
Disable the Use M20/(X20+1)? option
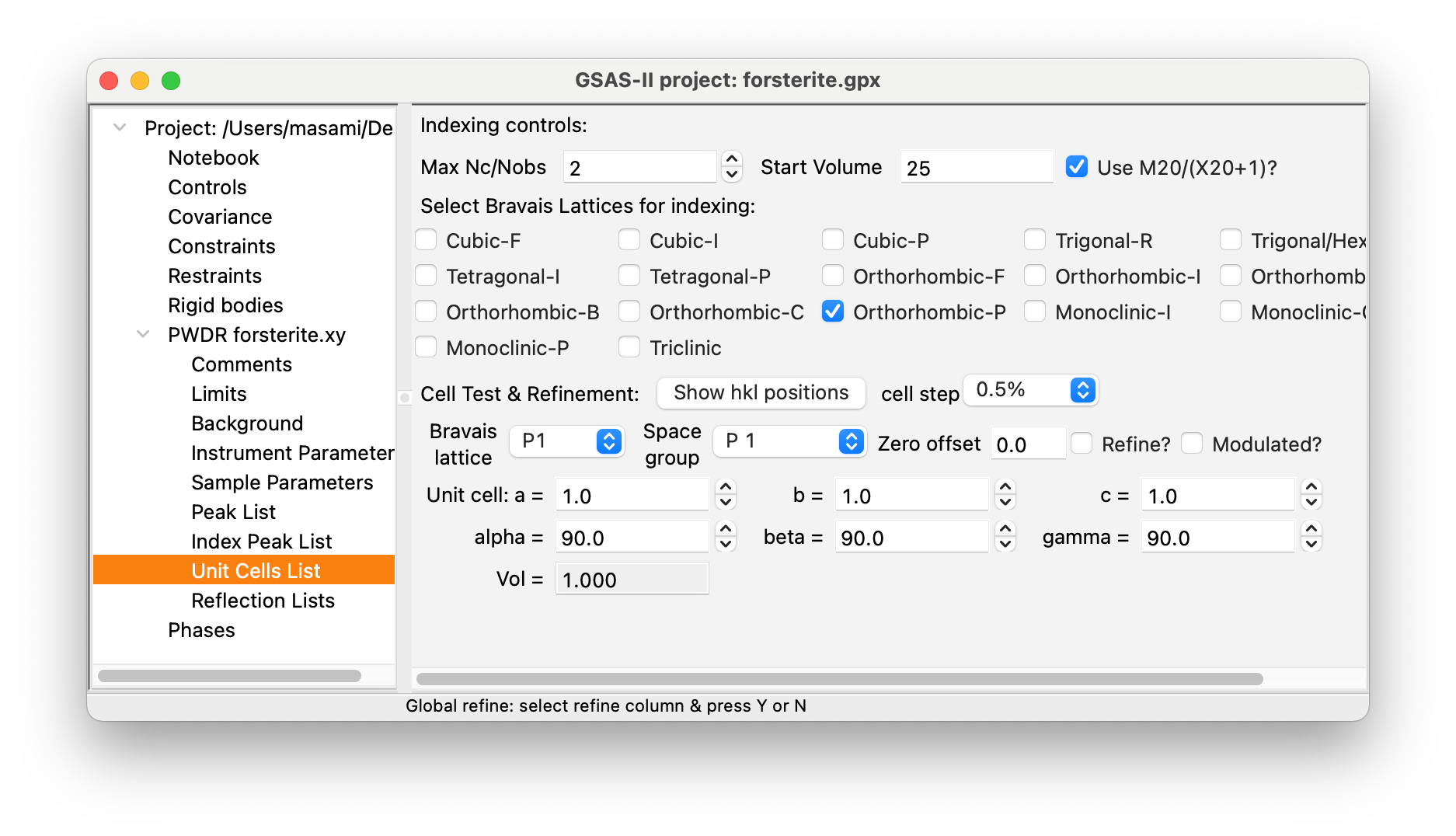click(1076, 166)
